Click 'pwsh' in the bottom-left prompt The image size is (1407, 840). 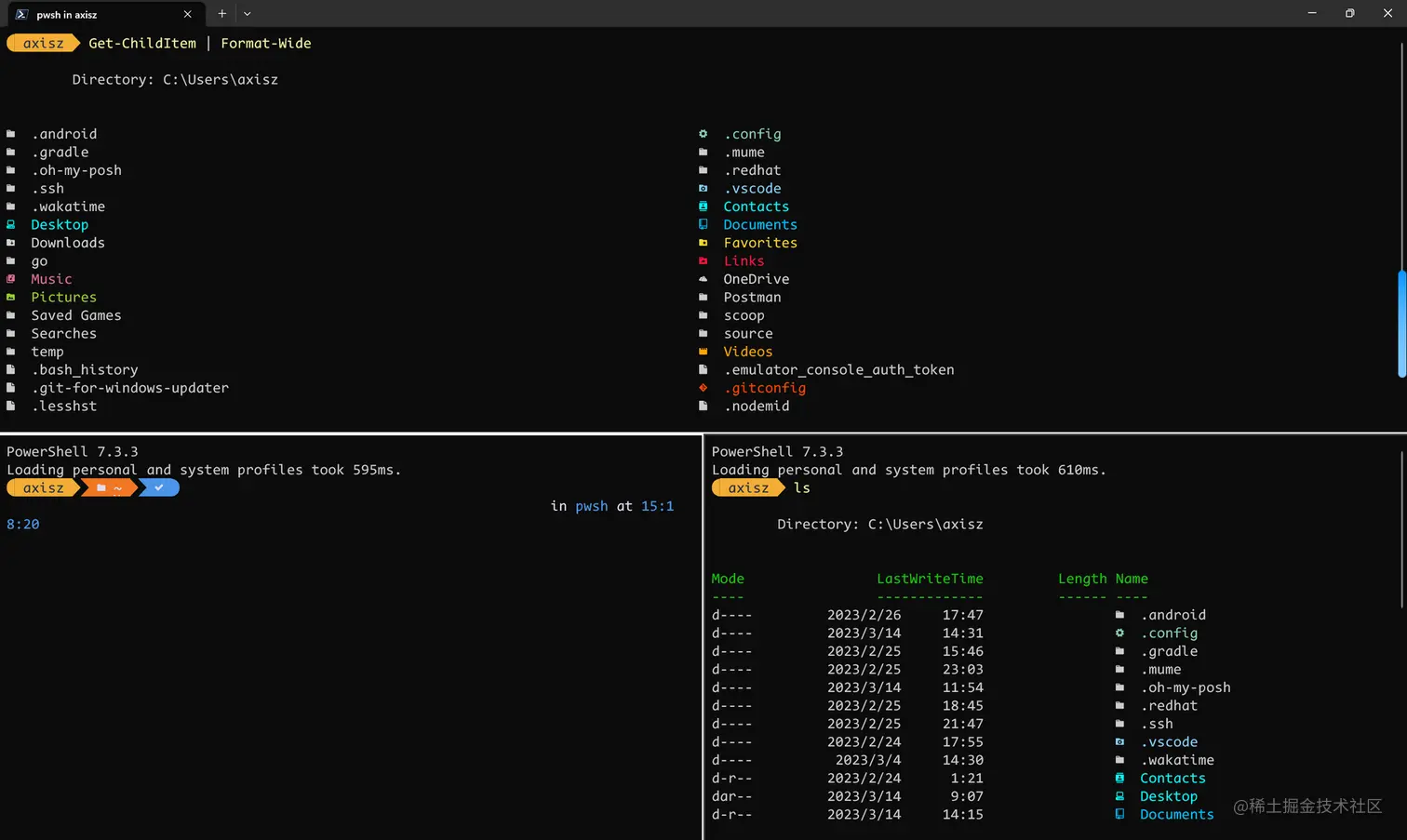(591, 506)
